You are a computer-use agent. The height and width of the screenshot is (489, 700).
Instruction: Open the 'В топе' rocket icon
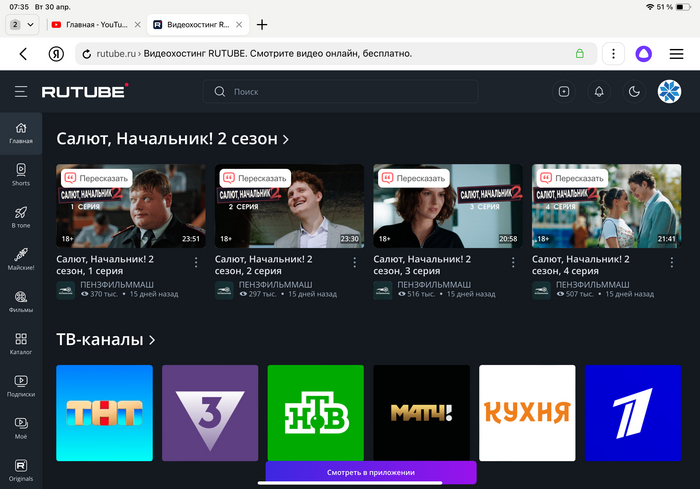(x=21, y=218)
